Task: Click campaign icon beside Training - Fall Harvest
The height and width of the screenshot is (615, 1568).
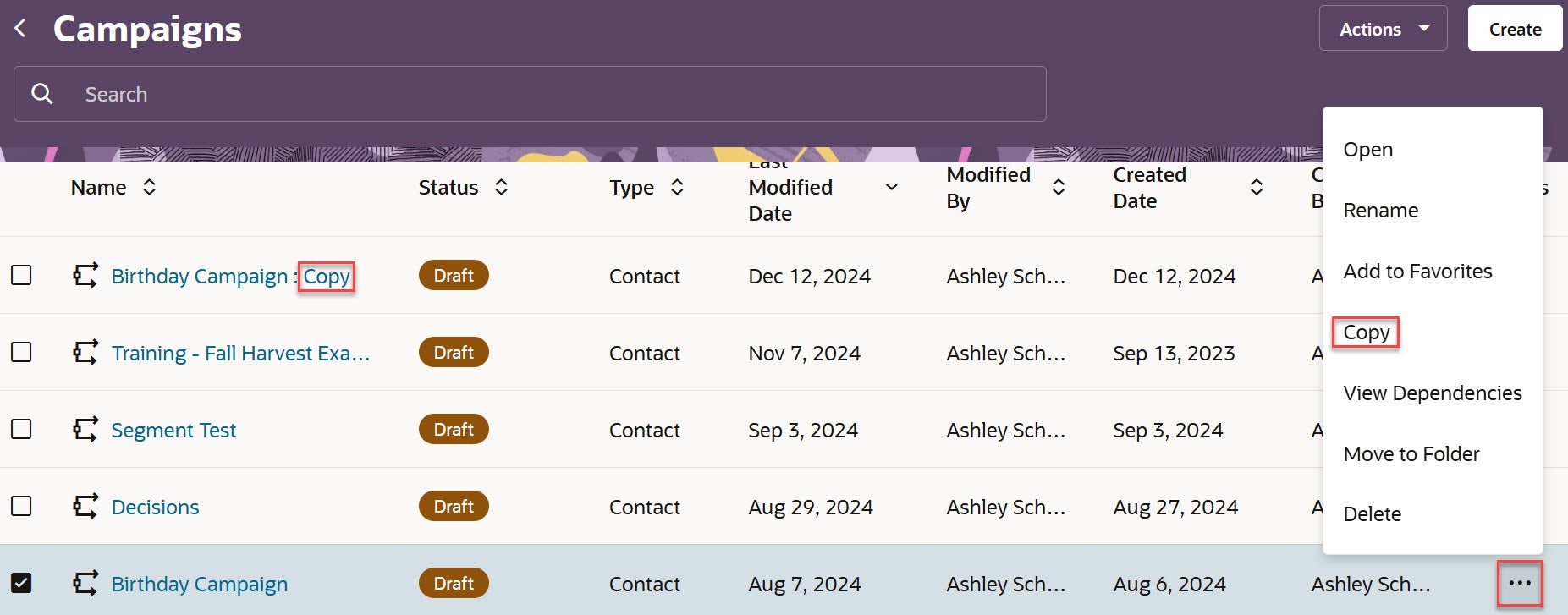Action: (x=85, y=353)
